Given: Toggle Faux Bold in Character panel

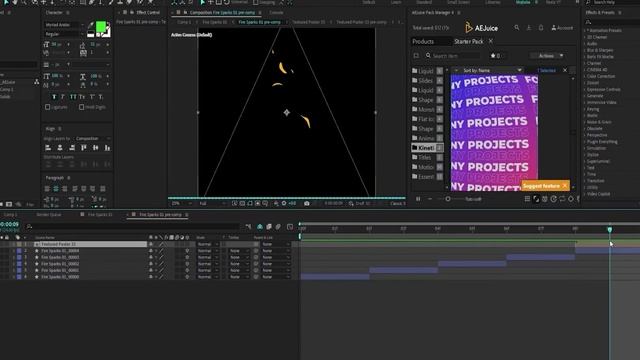Looking at the screenshot, I should coord(54,97).
